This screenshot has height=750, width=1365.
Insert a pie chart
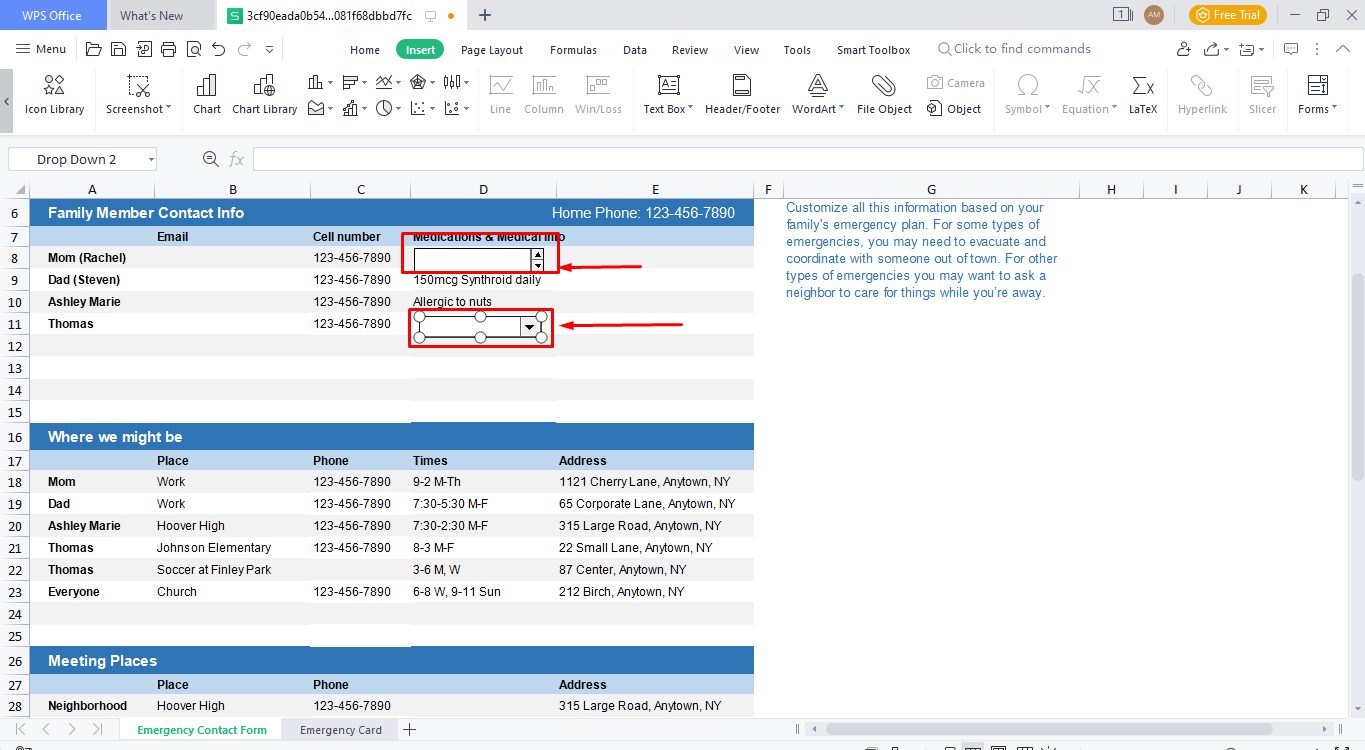(383, 107)
